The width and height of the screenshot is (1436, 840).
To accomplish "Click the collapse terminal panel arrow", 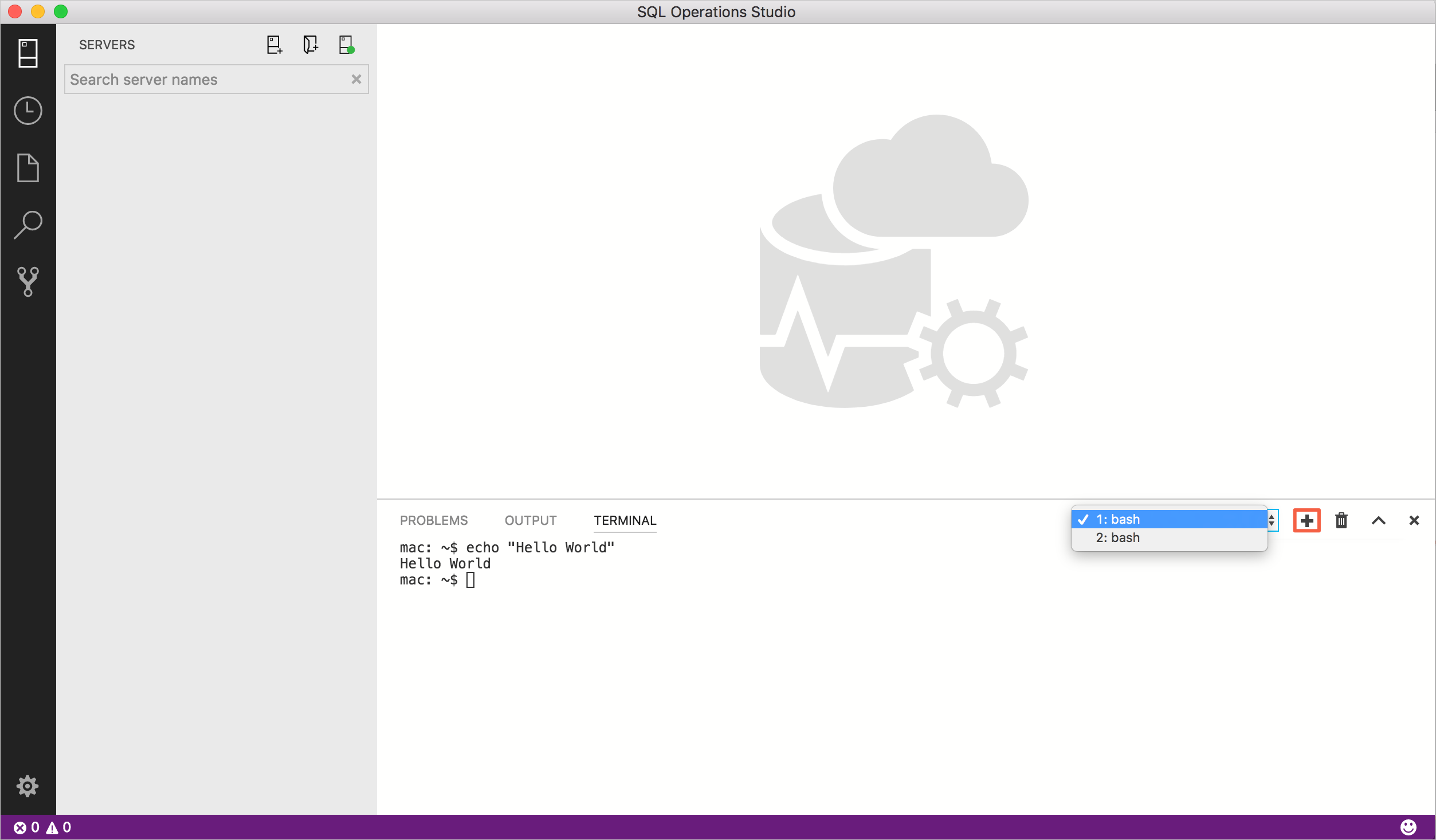I will (x=1378, y=520).
